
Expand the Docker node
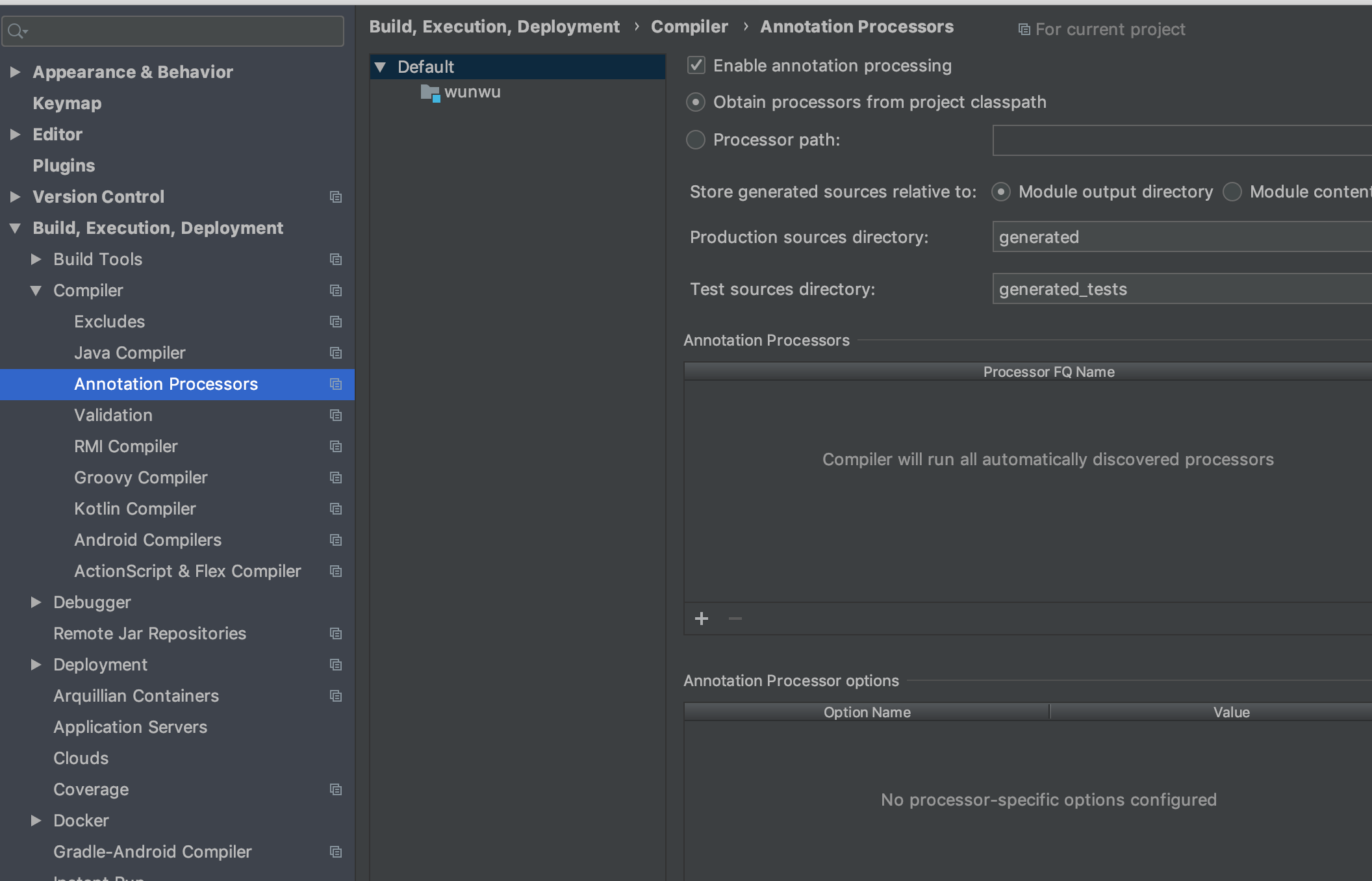[36, 821]
